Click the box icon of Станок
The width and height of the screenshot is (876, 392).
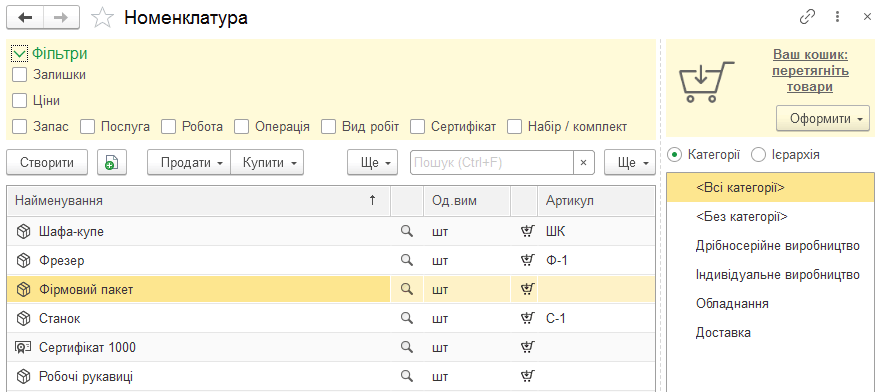pyautogui.click(x=23, y=318)
